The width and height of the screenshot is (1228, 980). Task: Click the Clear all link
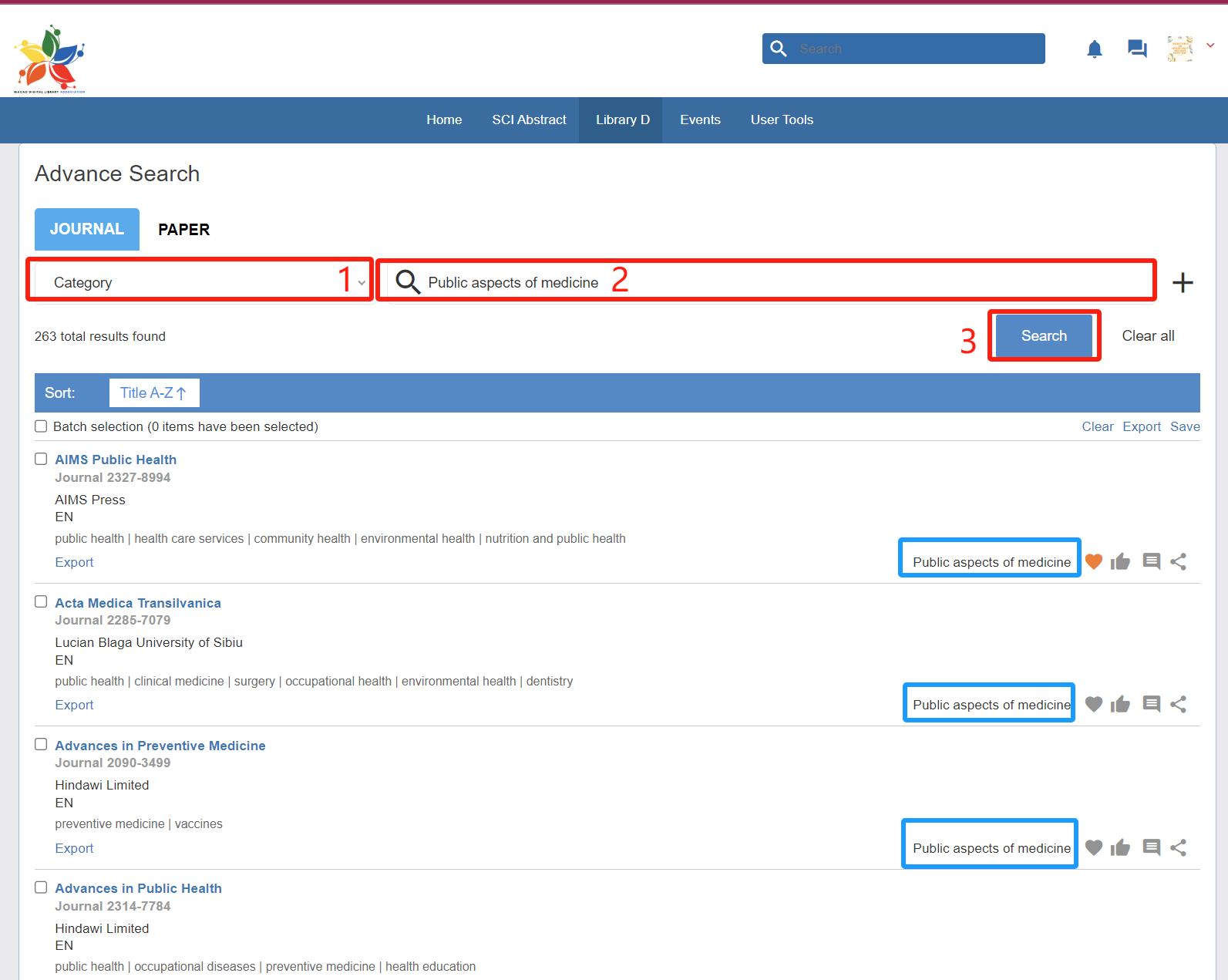1148,336
